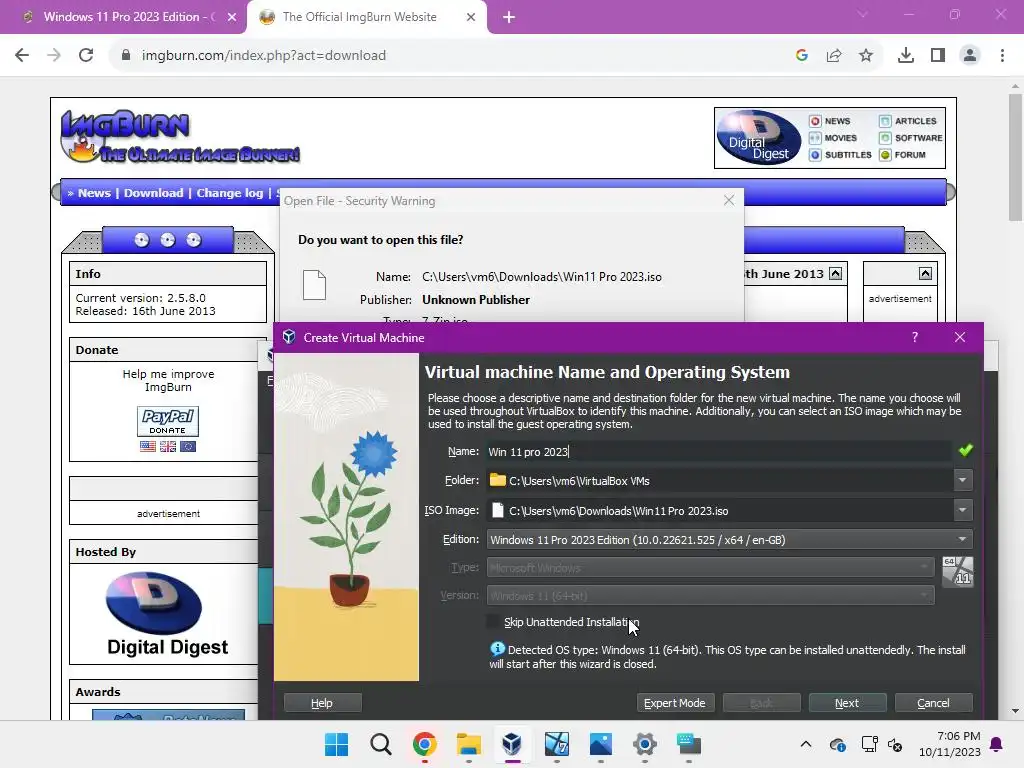Open the Windows Start menu
The height and width of the screenshot is (768, 1024).
(336, 744)
